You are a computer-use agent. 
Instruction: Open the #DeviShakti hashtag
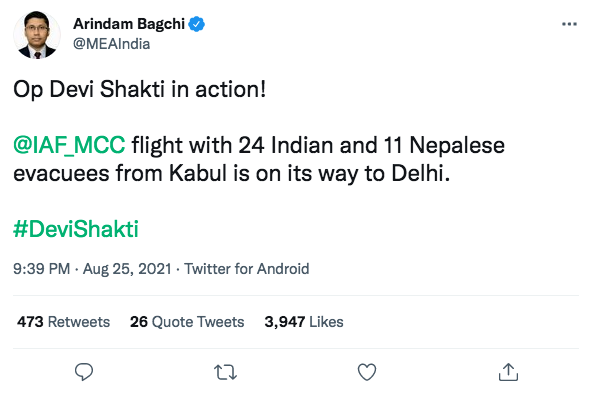click(76, 229)
